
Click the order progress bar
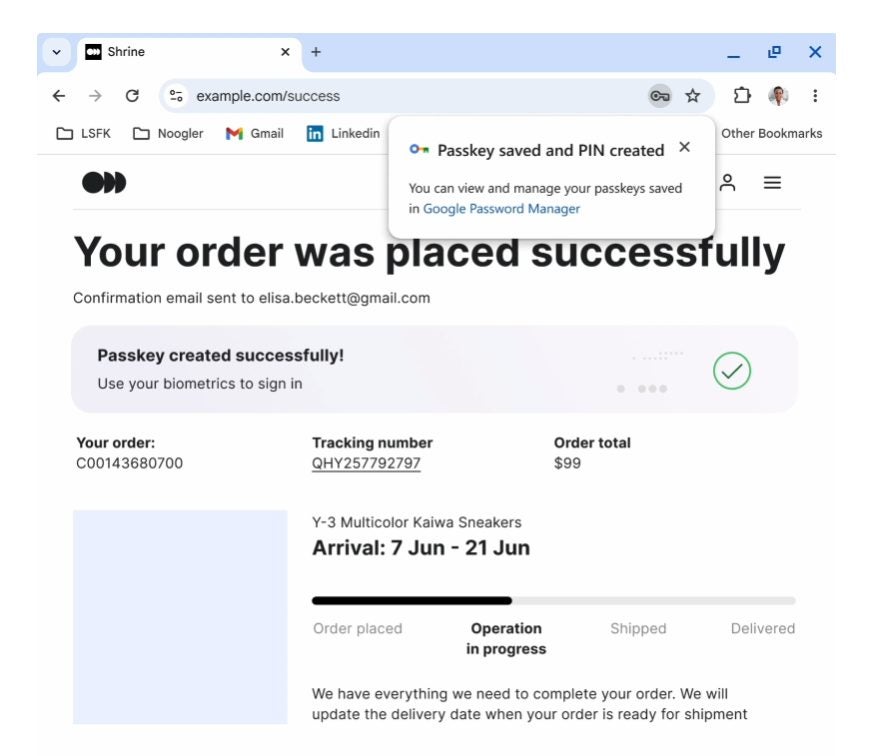[x=554, y=601]
